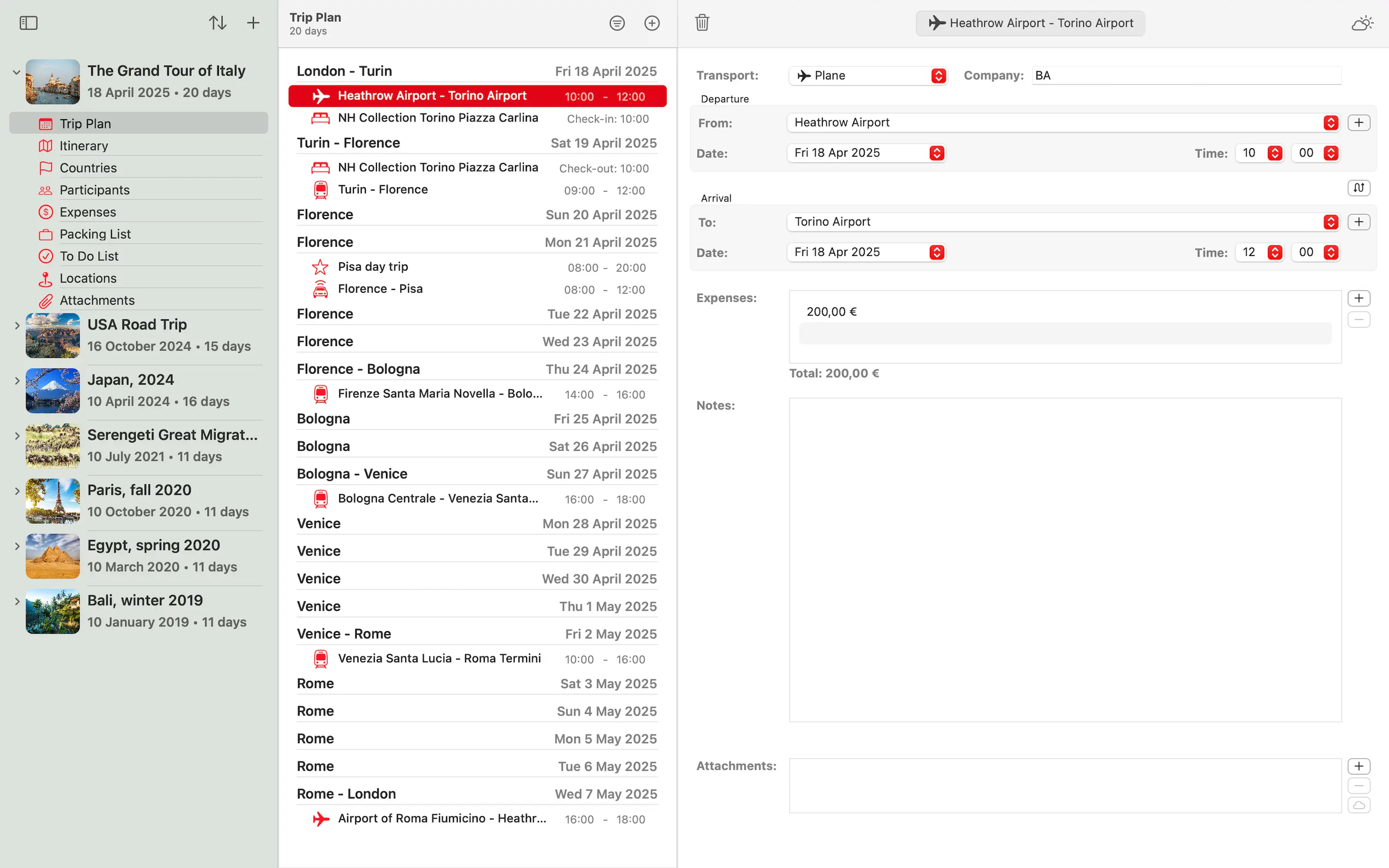Upload attachment from cloud icon
This screenshot has height=868, width=1389.
1359,805
